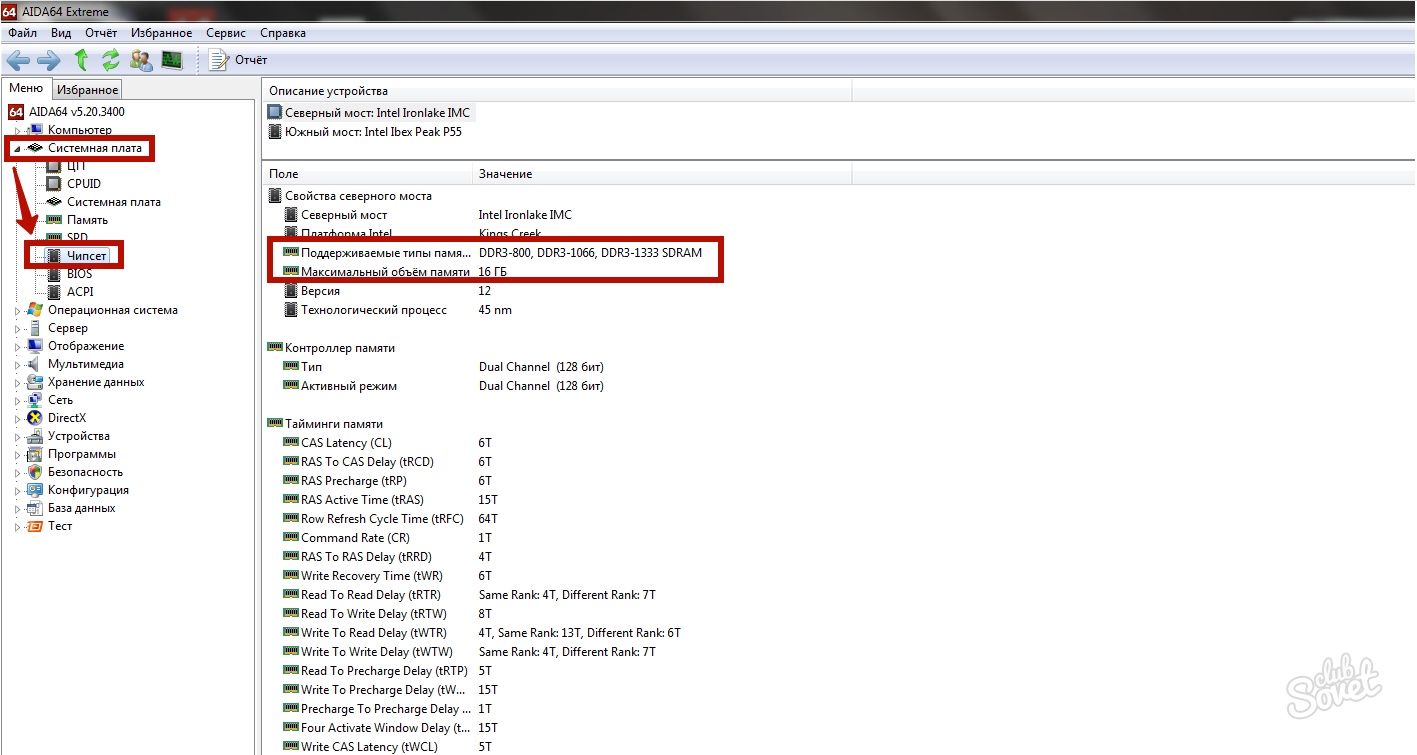This screenshot has height=755, width=1417.
Task: Expand the Отображение node
Action: (18, 346)
